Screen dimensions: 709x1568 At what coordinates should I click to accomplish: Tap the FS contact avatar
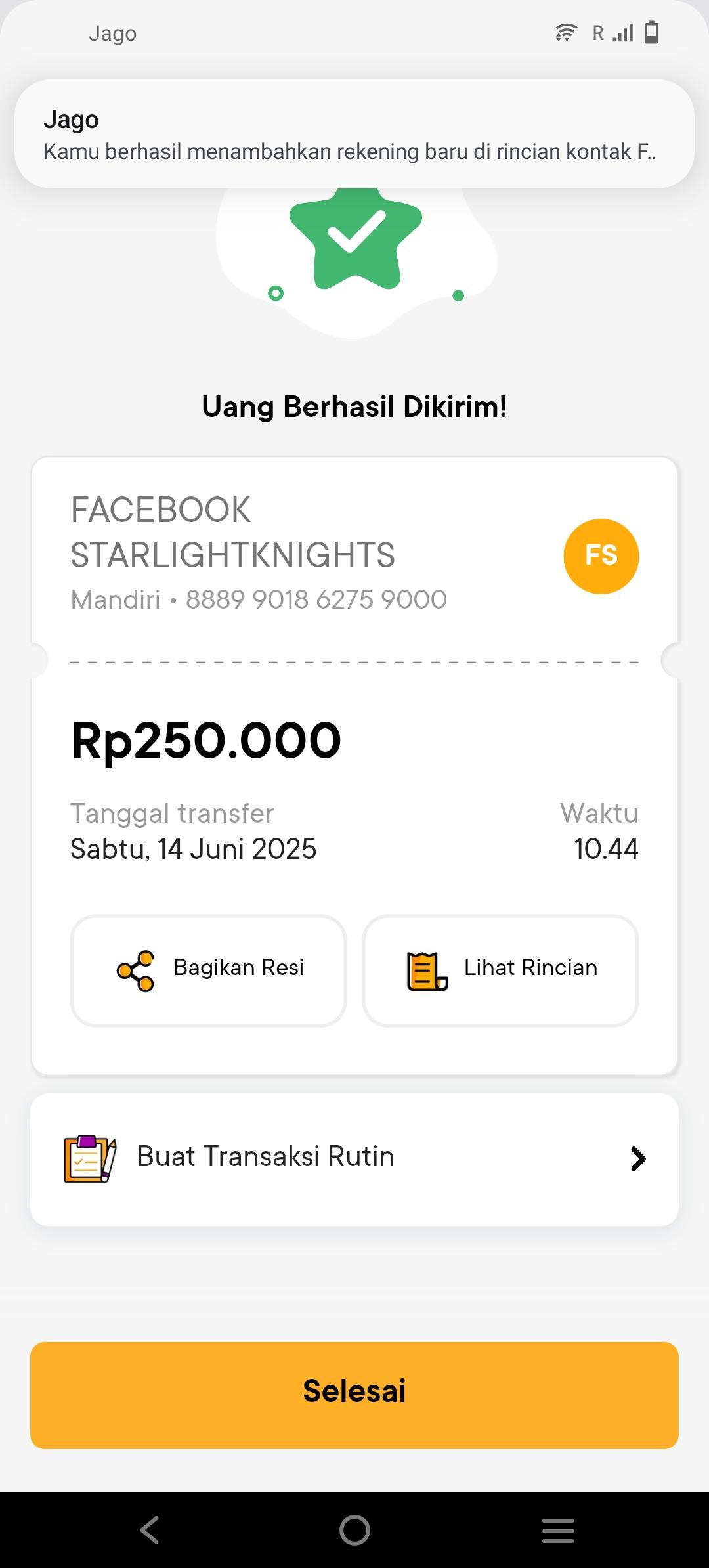tap(601, 556)
